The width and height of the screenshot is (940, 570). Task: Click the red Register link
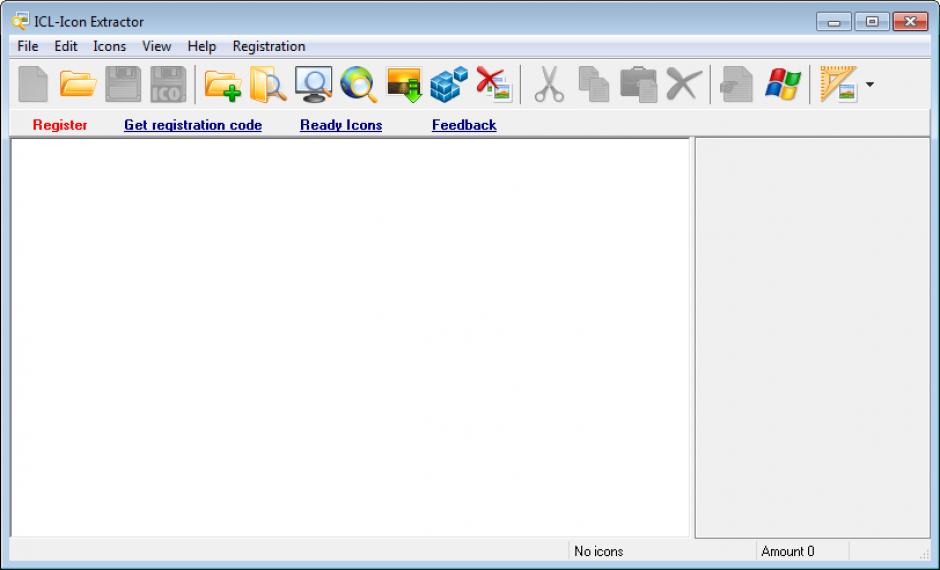(x=60, y=125)
